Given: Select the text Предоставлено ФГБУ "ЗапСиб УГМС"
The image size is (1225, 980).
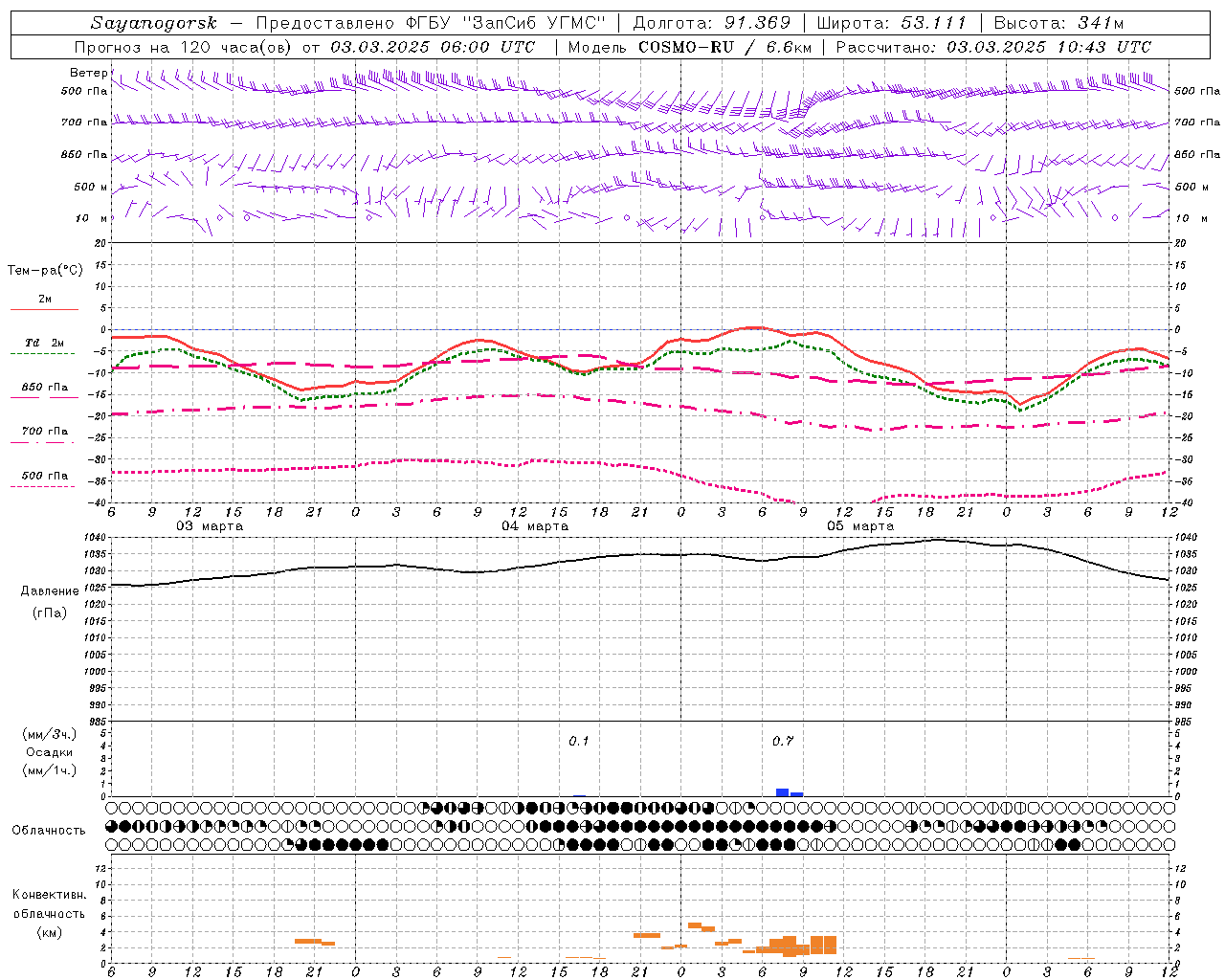Looking at the screenshot, I should [x=431, y=23].
